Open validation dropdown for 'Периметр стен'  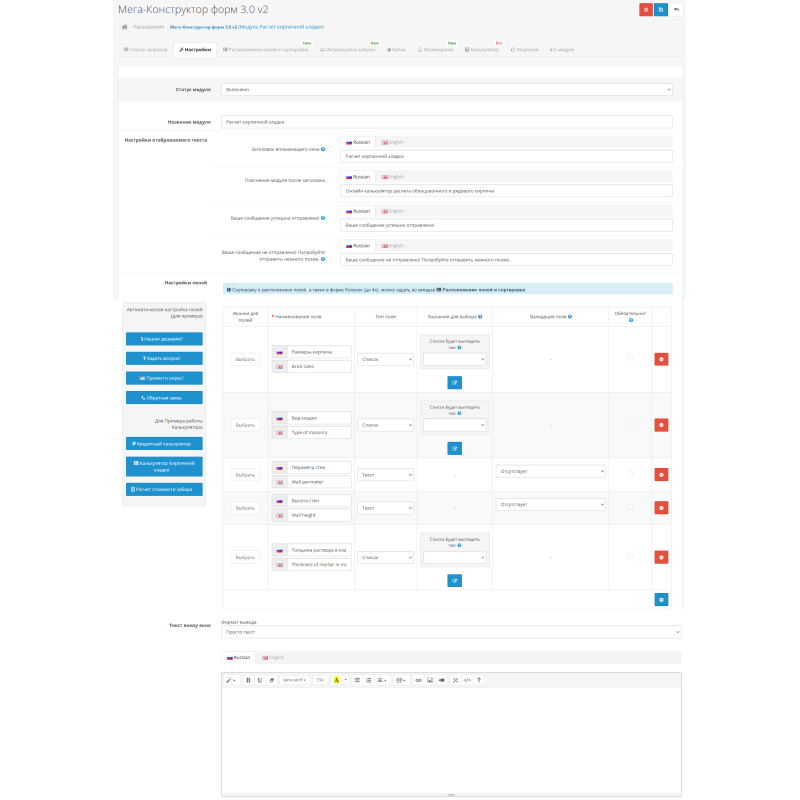click(551, 471)
